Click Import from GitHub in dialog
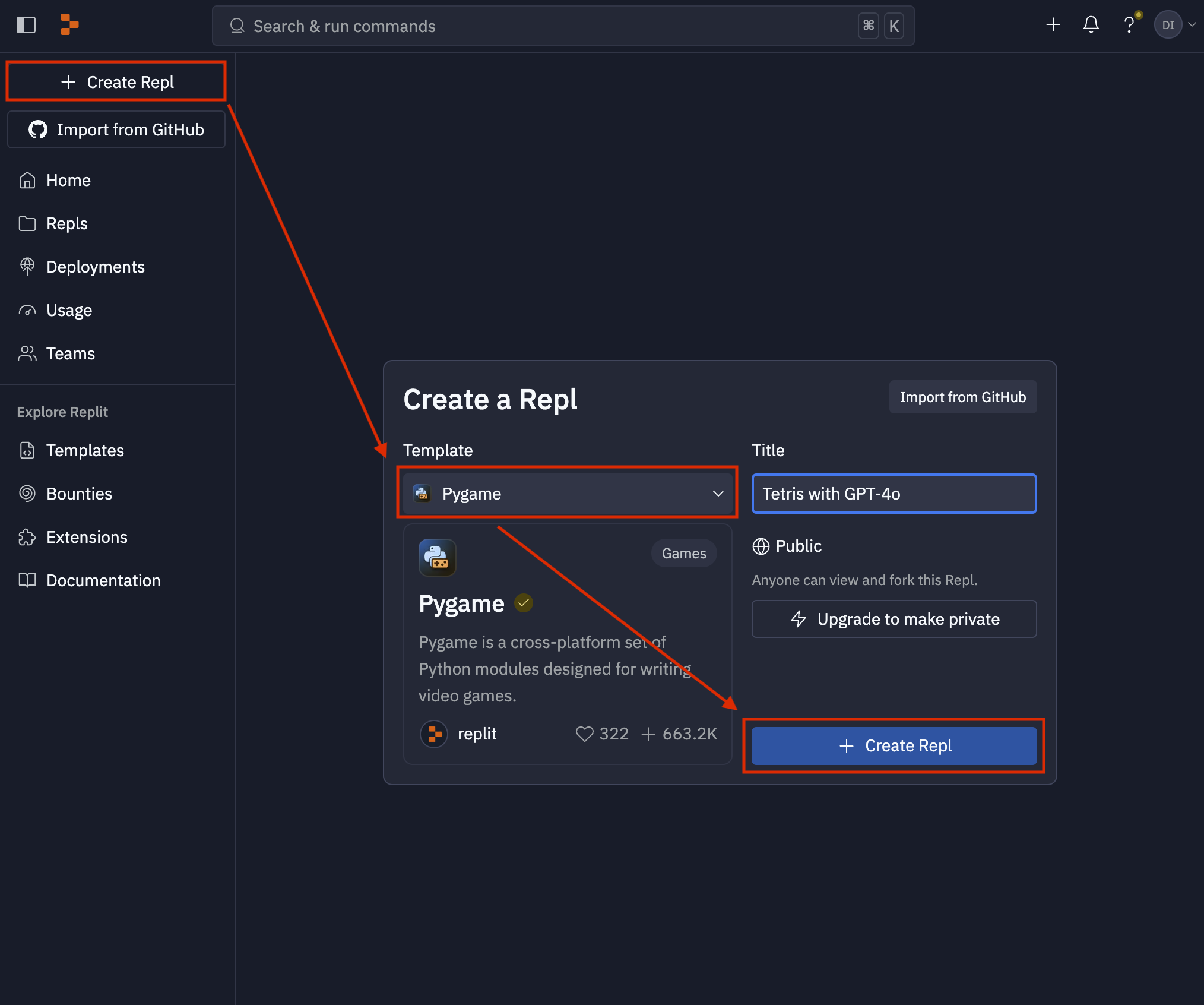Screen dimensions: 1204x1005 click(962, 397)
